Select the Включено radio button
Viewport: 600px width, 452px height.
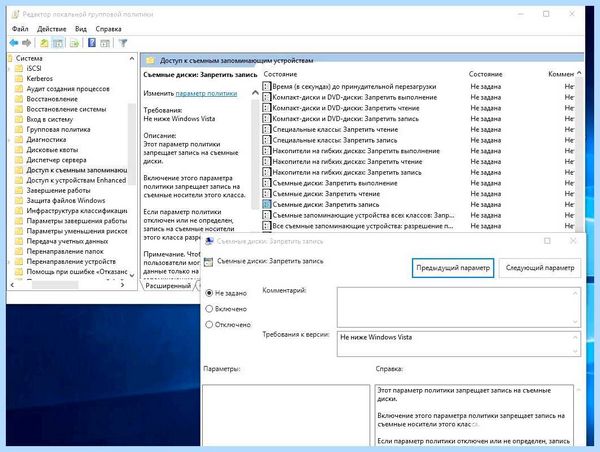point(209,308)
